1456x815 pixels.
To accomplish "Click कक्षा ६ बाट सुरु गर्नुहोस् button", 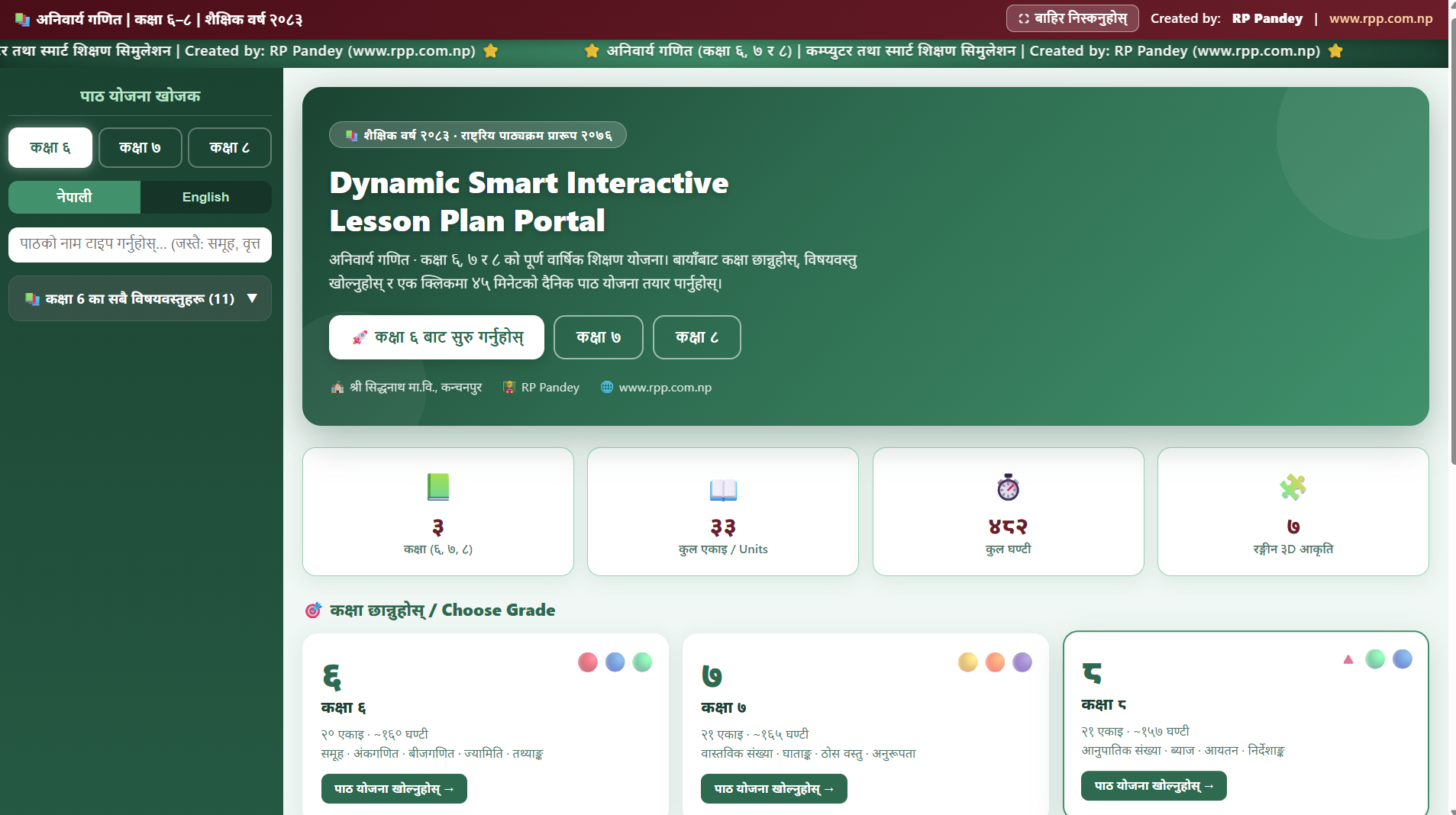I will point(437,337).
